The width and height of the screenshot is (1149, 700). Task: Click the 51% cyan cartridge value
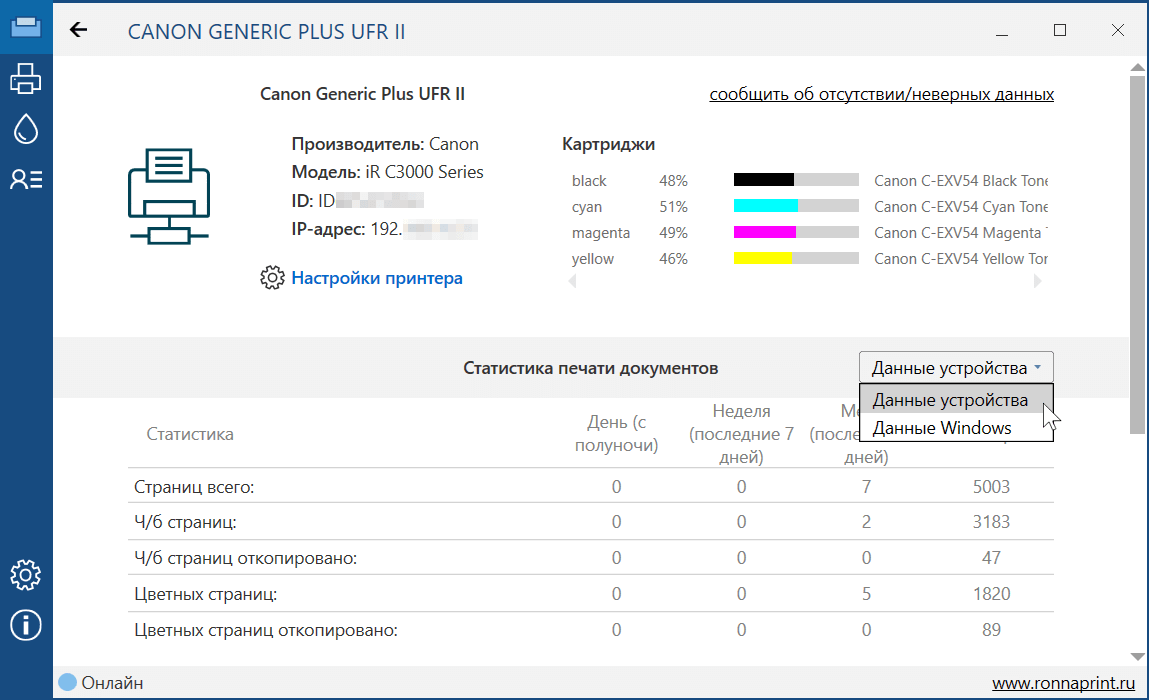[673, 207]
